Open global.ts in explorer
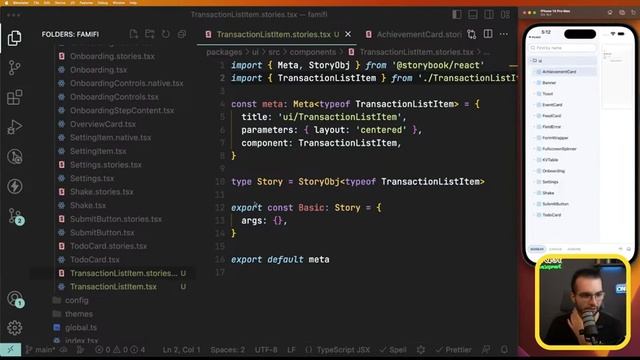The height and width of the screenshot is (360, 640). pos(81,328)
